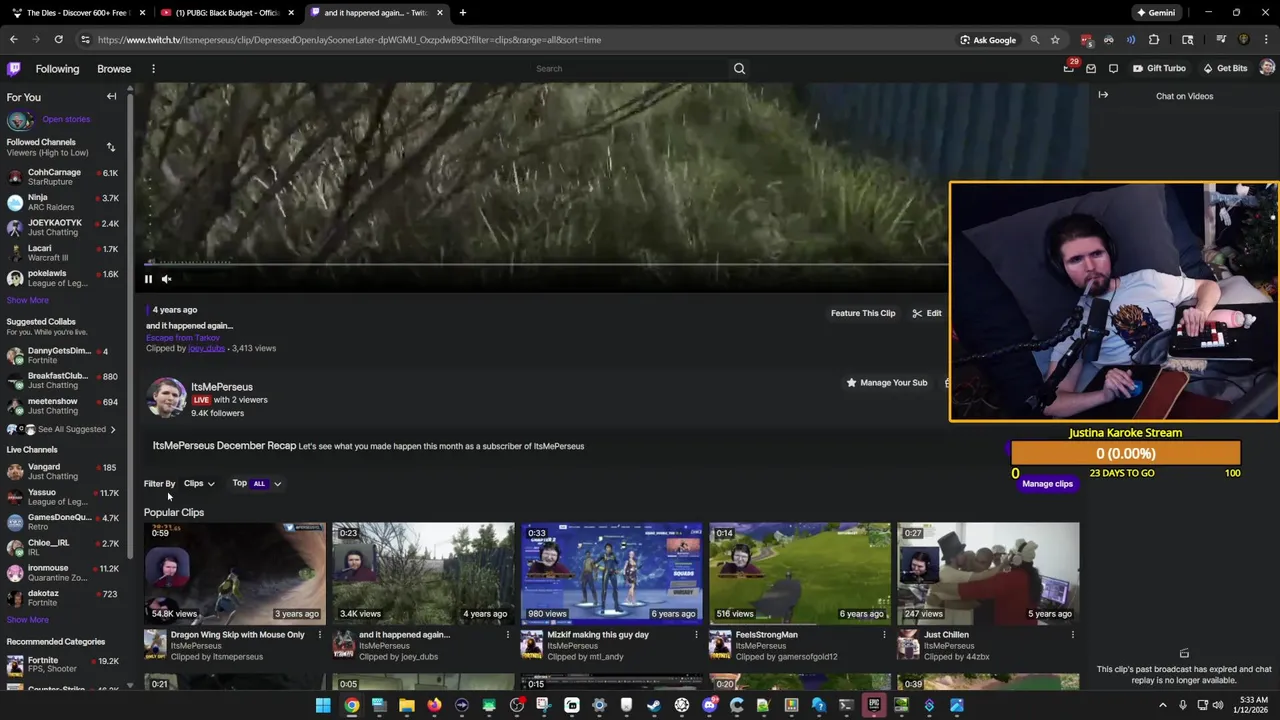The height and width of the screenshot is (720, 1280).
Task: Open the Top ALL range dropdown
Action: point(257,484)
